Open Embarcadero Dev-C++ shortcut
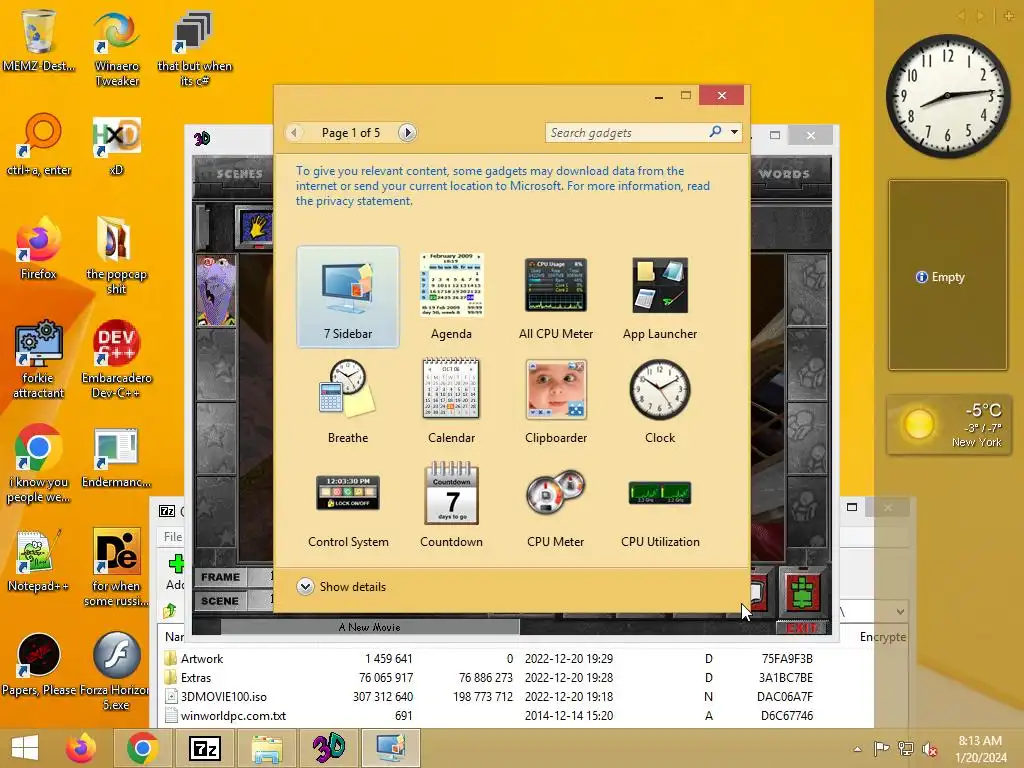Screen dimensions: 1024x768 tap(116, 358)
